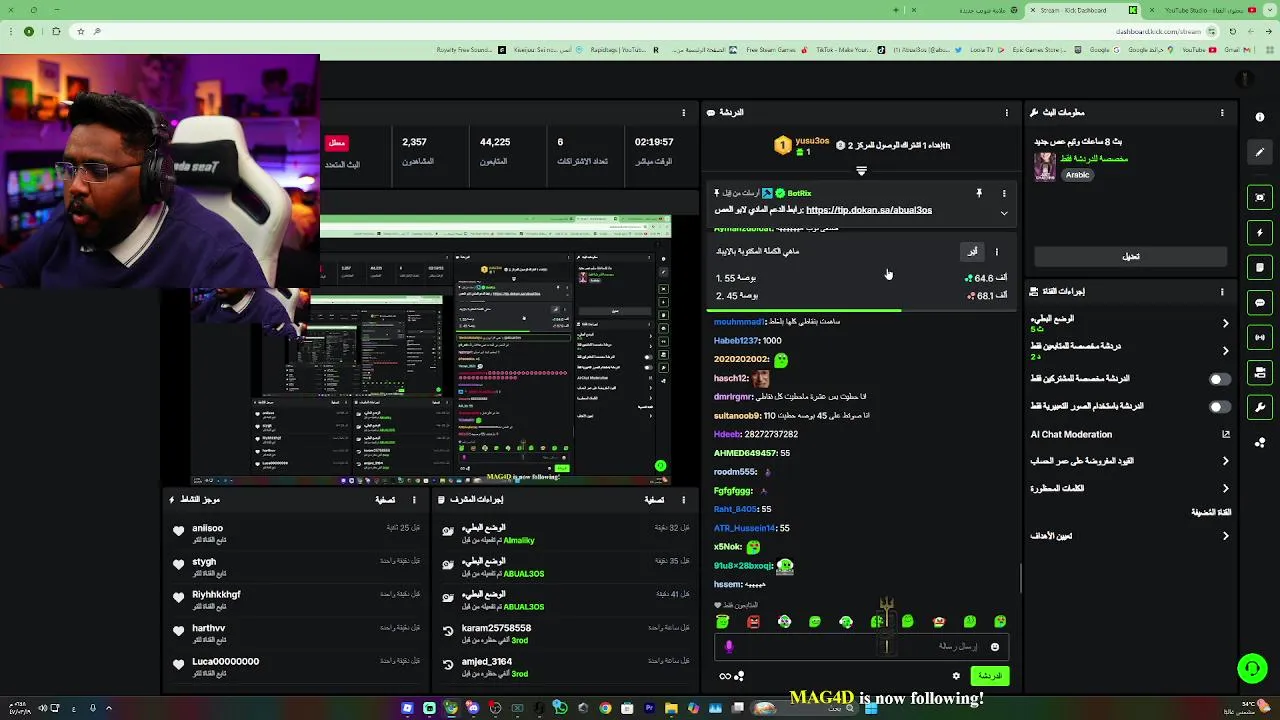Toggle the broadcast signal sidebar icon
The height and width of the screenshot is (720, 1280).
click(x=1260, y=337)
